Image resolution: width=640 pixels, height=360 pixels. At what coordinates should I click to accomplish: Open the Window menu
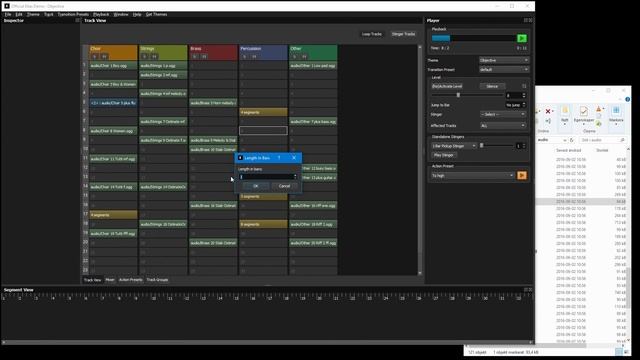click(121, 14)
